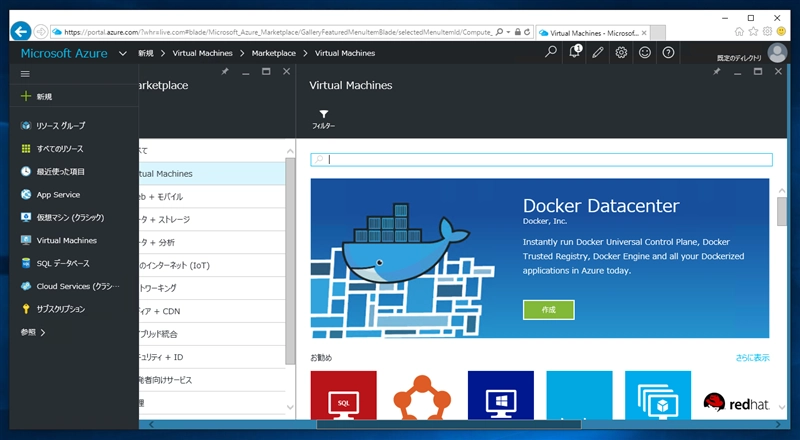Image resolution: width=800 pixels, height=440 pixels.
Task: Open browser home icon
Action: (739, 32)
